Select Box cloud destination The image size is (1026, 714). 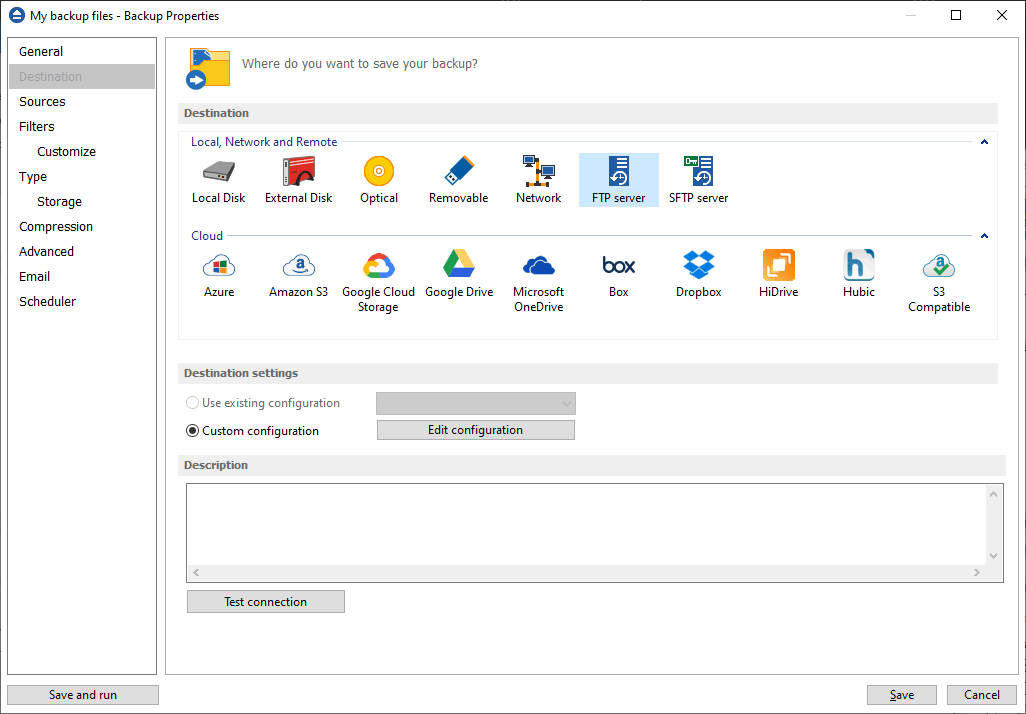[618, 275]
